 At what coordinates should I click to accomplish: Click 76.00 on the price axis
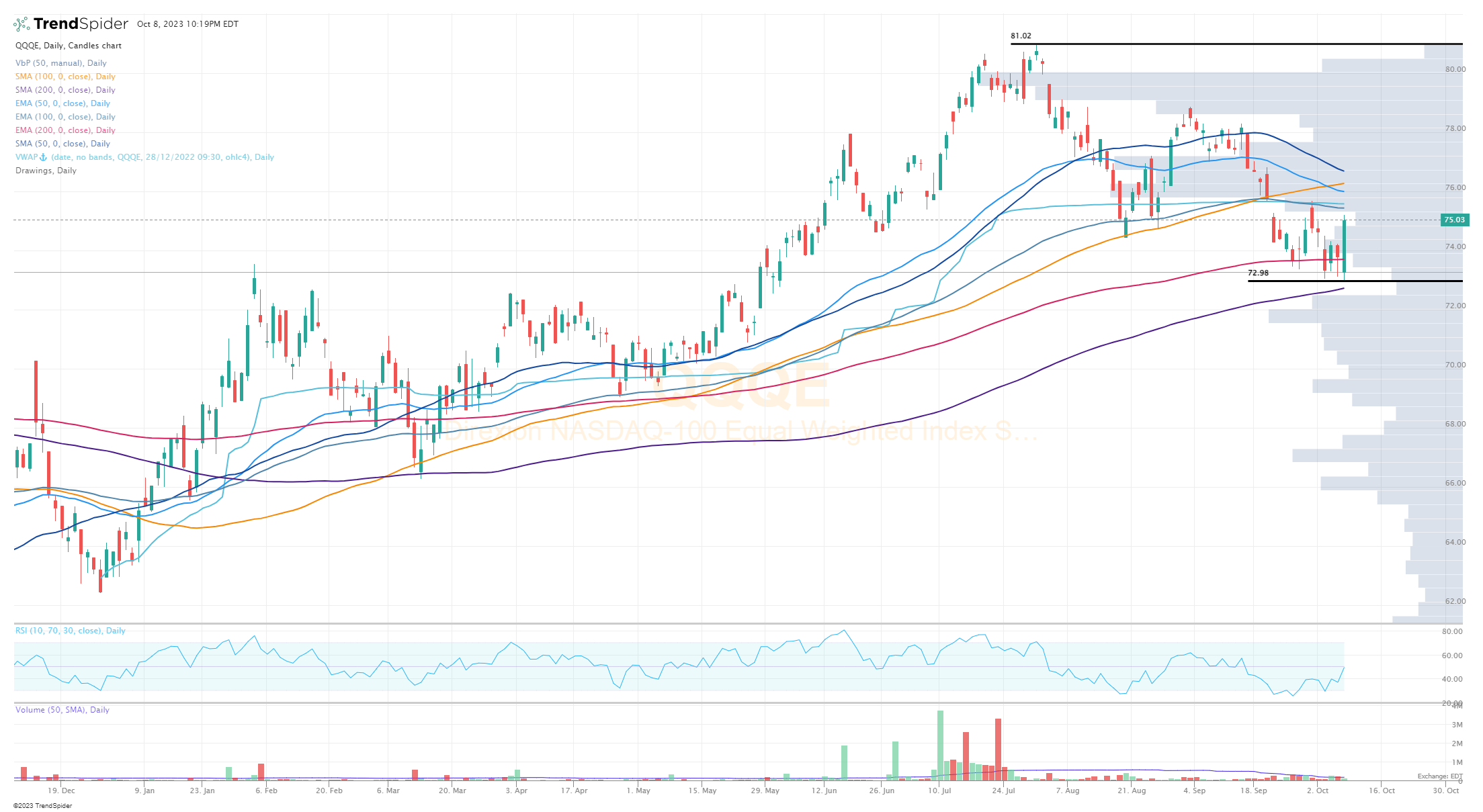(x=1455, y=187)
